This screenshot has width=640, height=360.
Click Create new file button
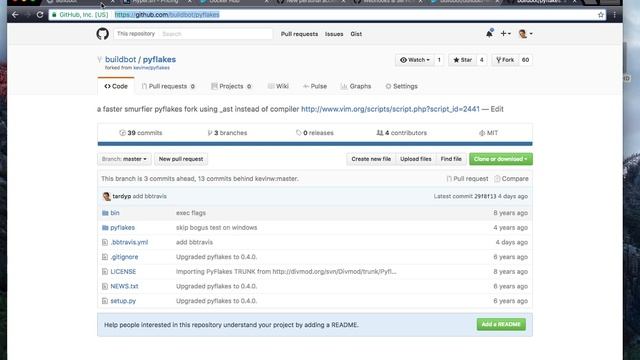(371, 159)
